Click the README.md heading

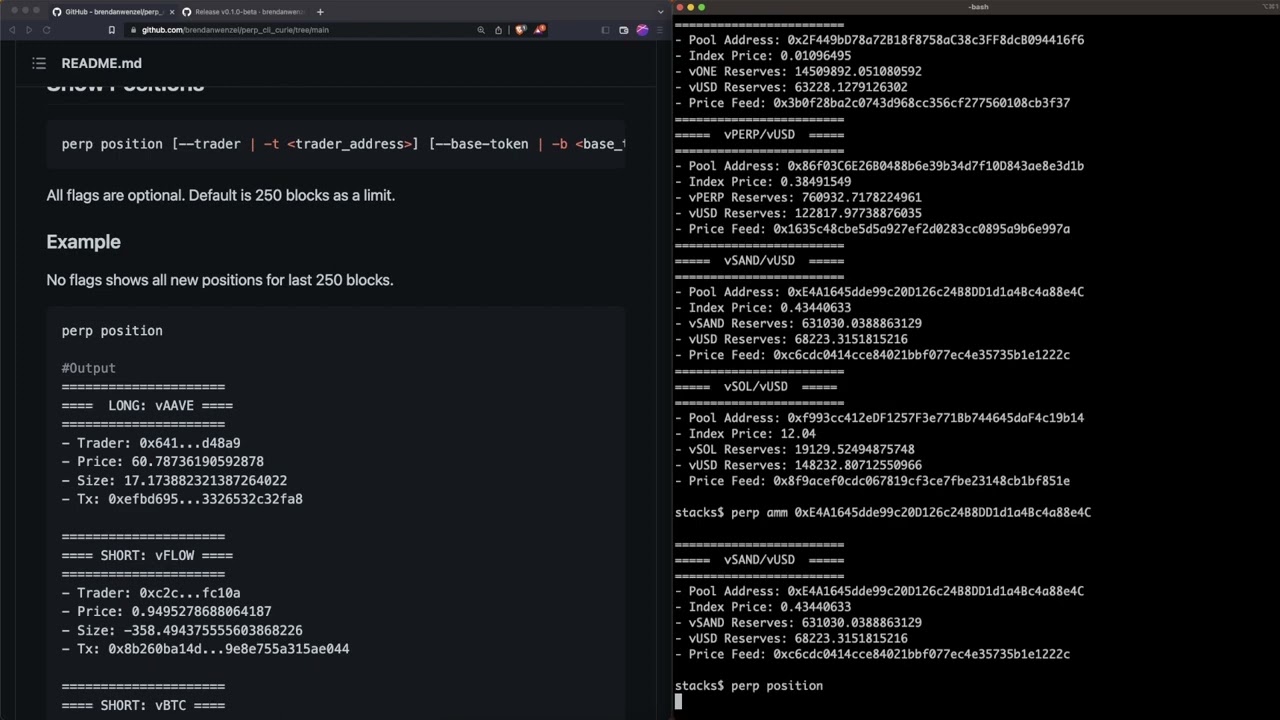pyautogui.click(x=101, y=63)
